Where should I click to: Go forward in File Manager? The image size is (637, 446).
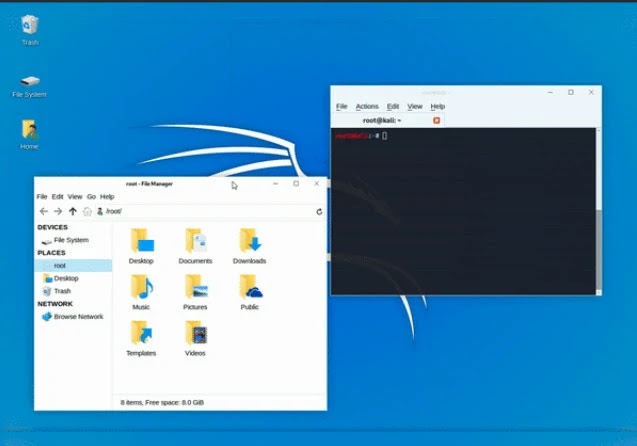(58, 211)
